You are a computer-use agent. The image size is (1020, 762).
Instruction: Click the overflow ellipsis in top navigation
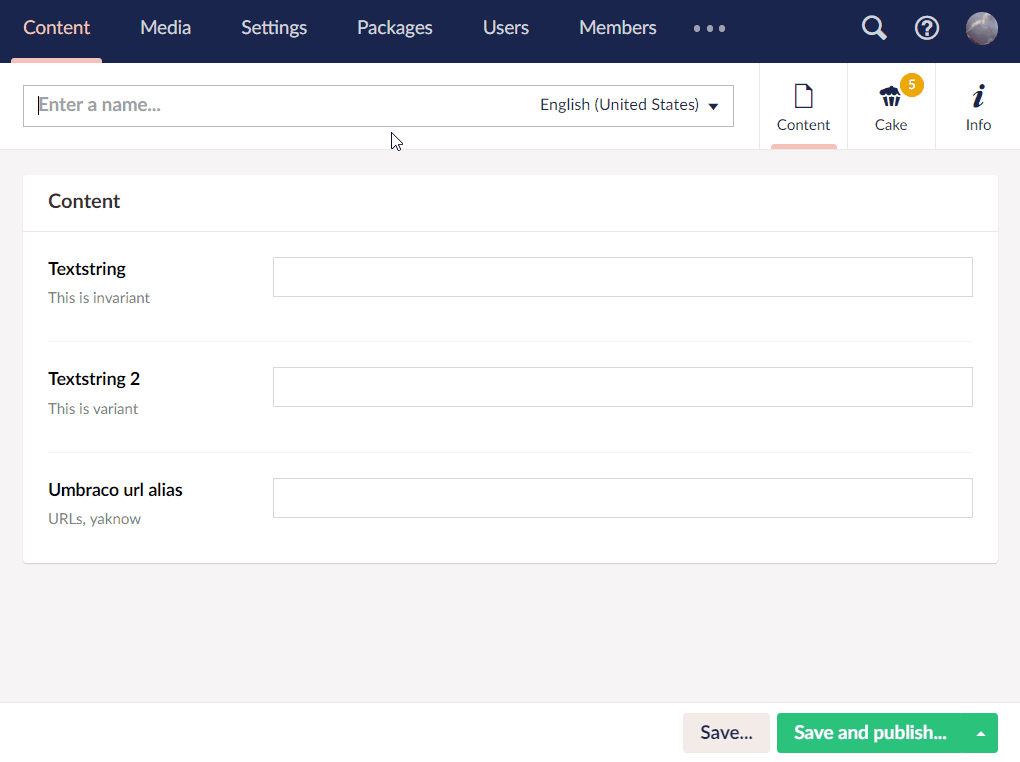click(x=709, y=28)
